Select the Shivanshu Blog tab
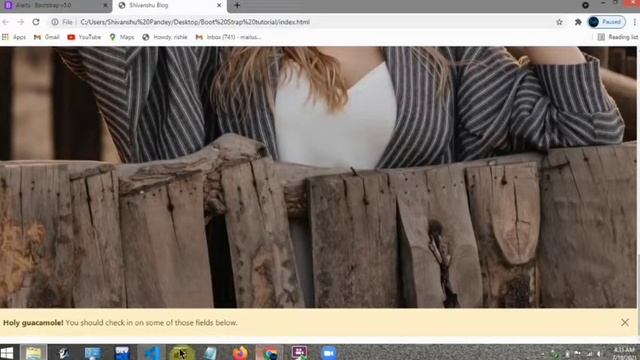The width and height of the screenshot is (640, 360). 169,6
